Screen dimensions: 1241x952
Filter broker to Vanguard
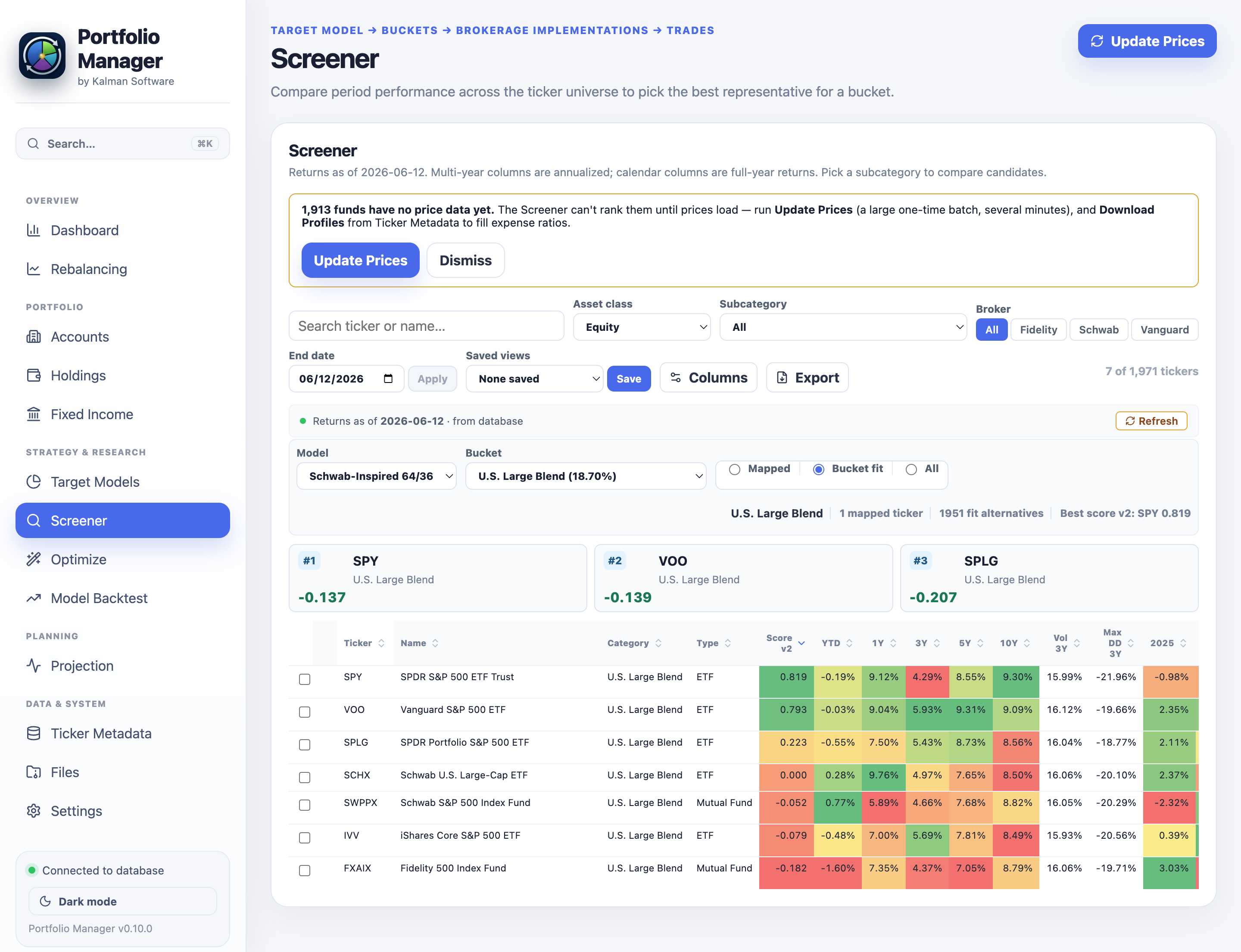[x=1164, y=330]
